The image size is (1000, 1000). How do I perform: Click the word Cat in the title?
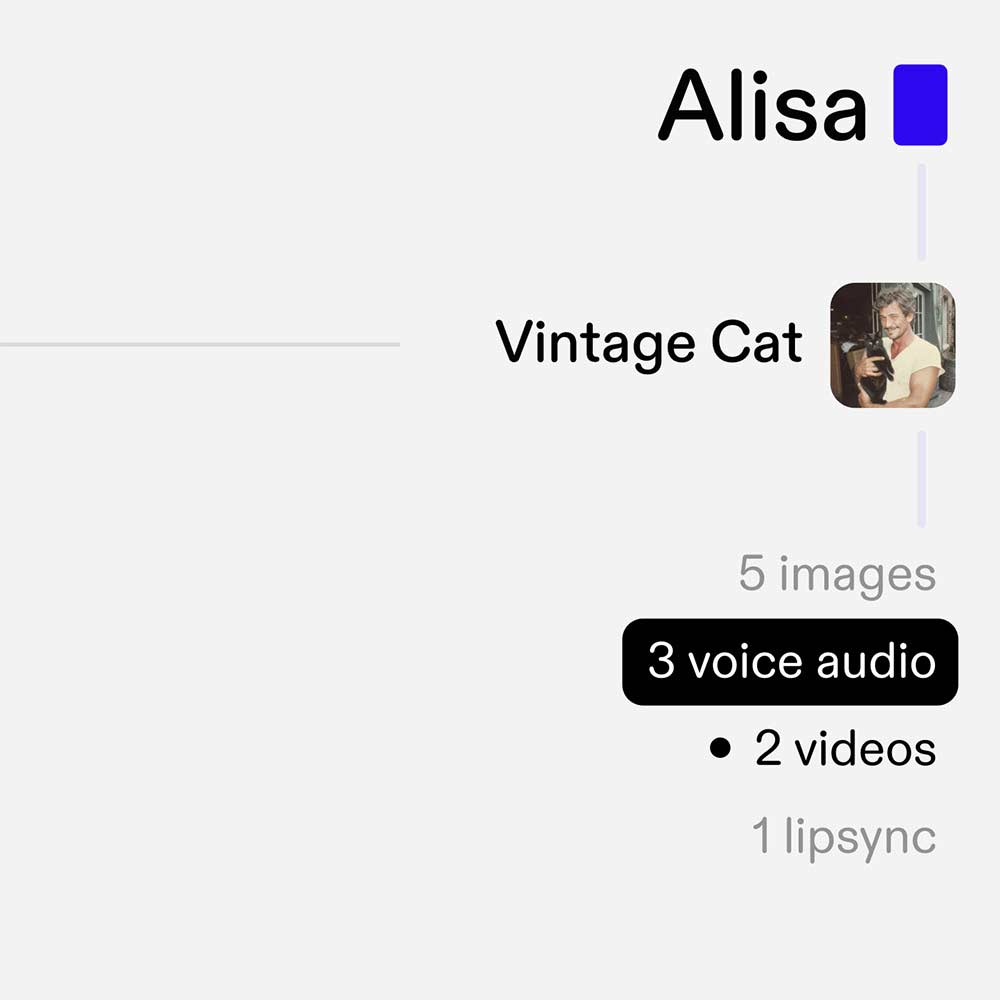[757, 344]
